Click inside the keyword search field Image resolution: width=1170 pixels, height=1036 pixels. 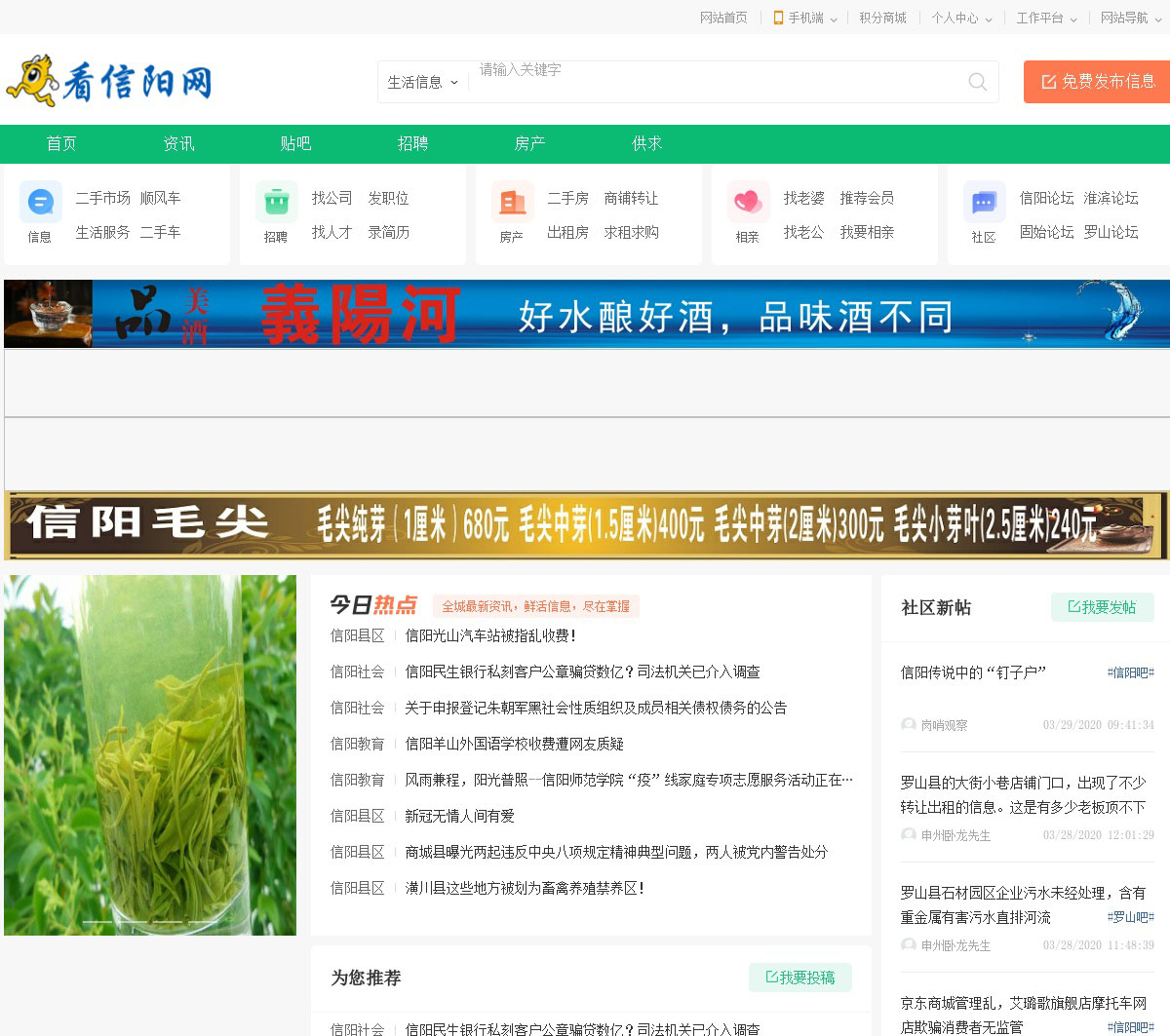pyautogui.click(x=712, y=82)
